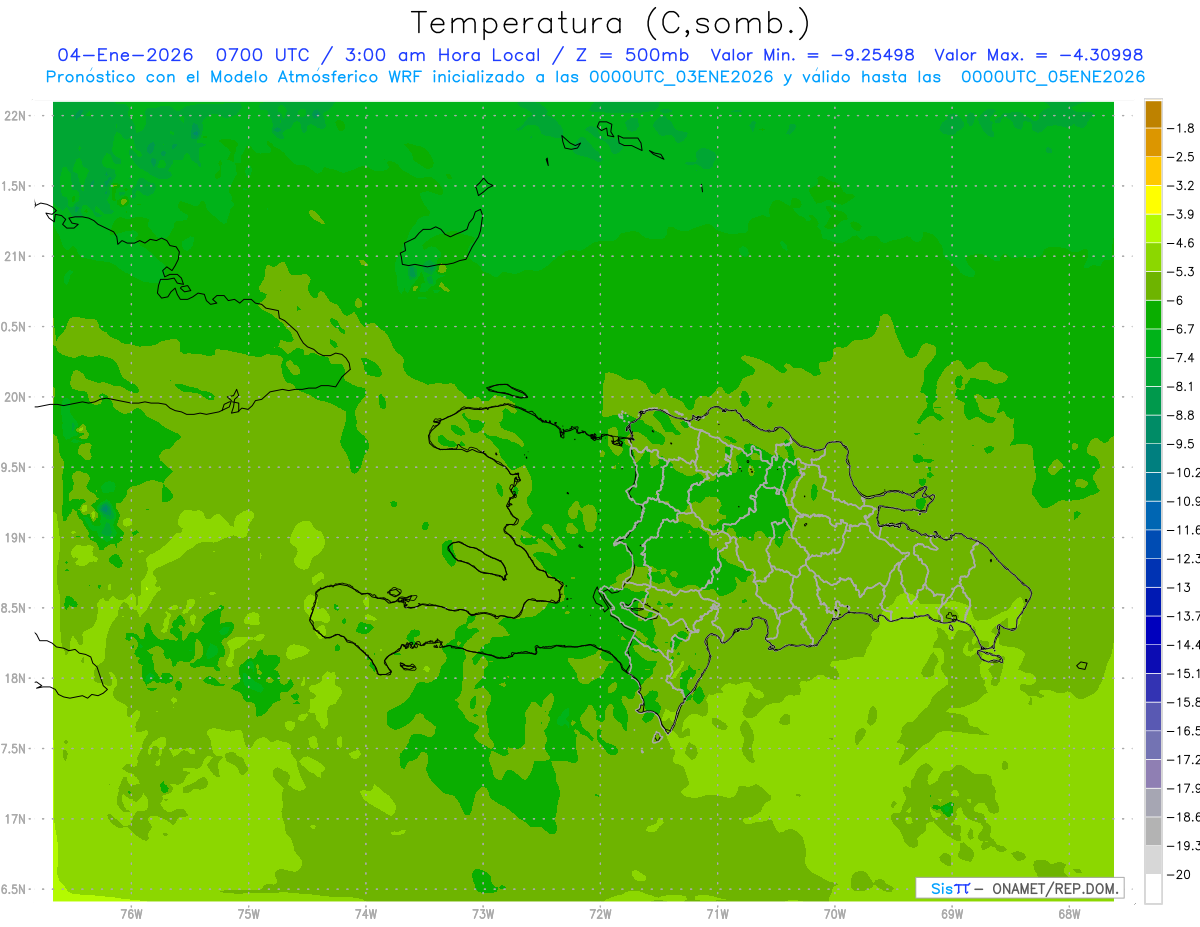Click the blue swatch between -10.9 and -11.6
The image size is (1200, 927).
coord(1153,516)
